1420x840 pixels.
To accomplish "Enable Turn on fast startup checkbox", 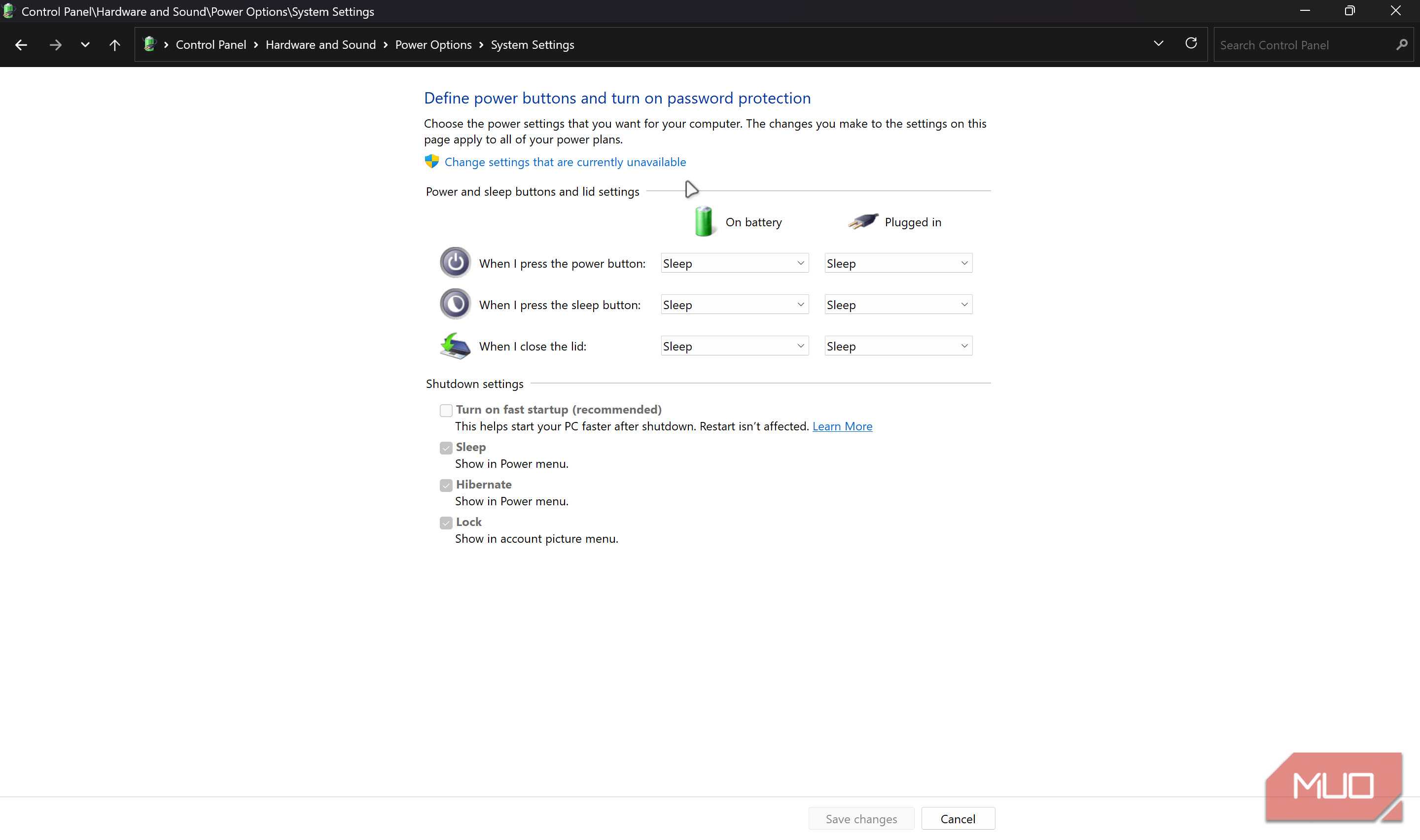I will pos(446,410).
